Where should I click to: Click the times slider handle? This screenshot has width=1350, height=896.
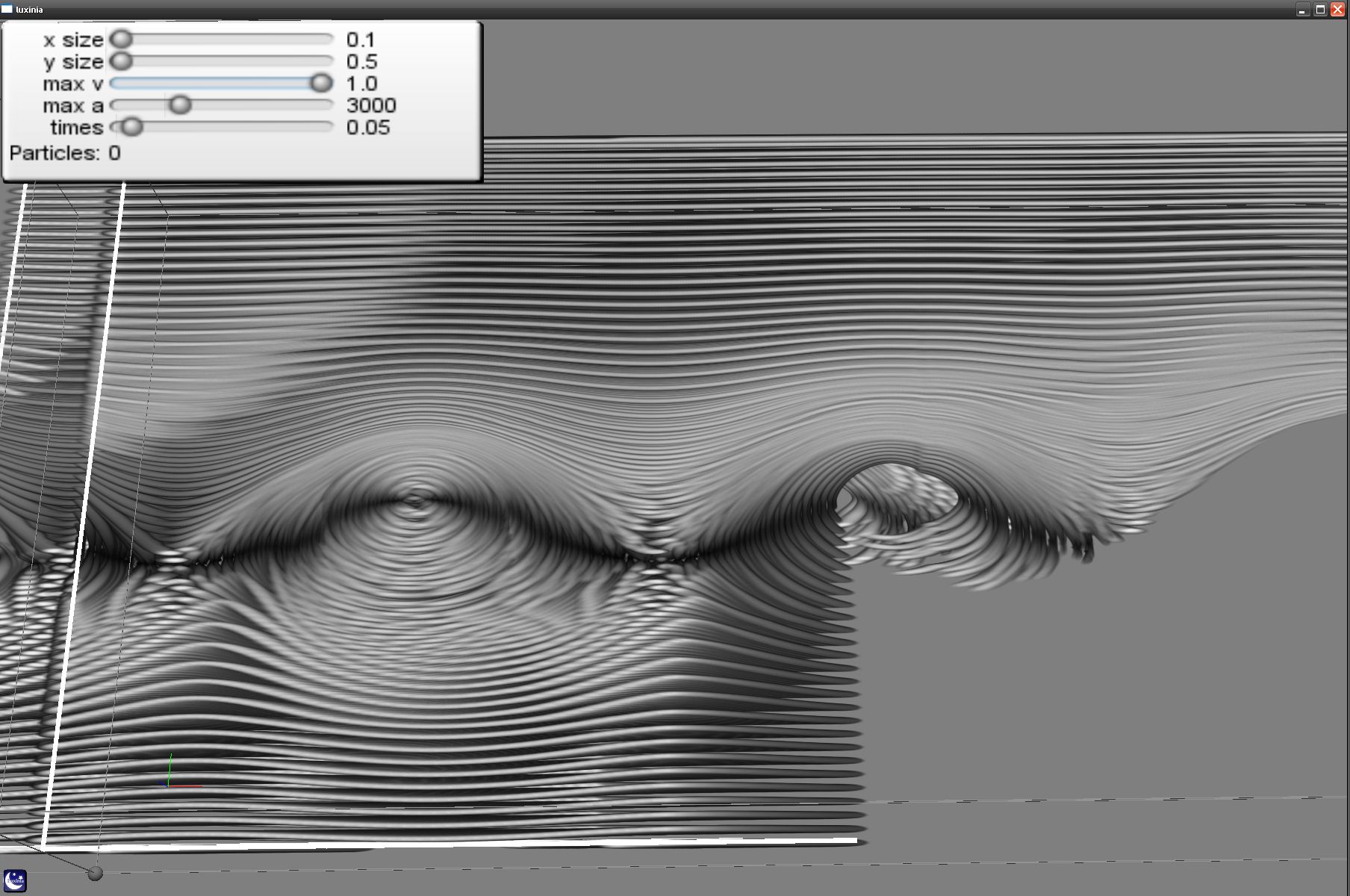[x=131, y=127]
